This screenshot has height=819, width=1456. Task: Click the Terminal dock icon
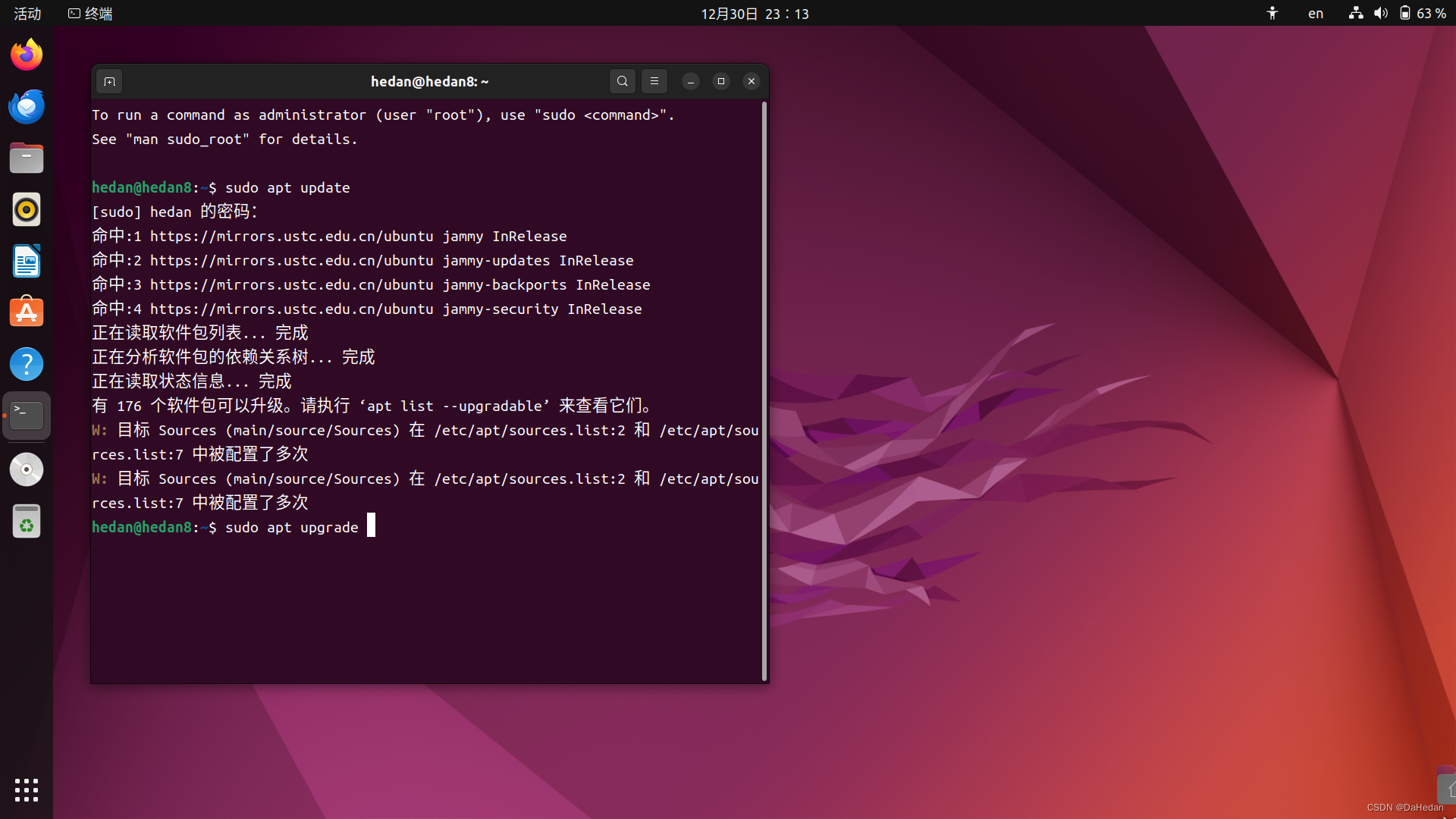click(x=27, y=416)
